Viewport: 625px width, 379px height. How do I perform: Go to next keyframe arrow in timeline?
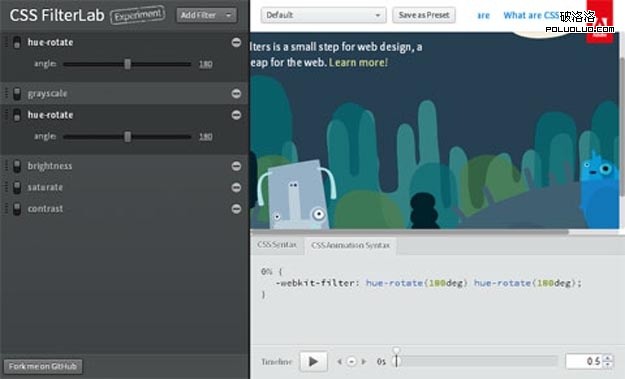364,361
